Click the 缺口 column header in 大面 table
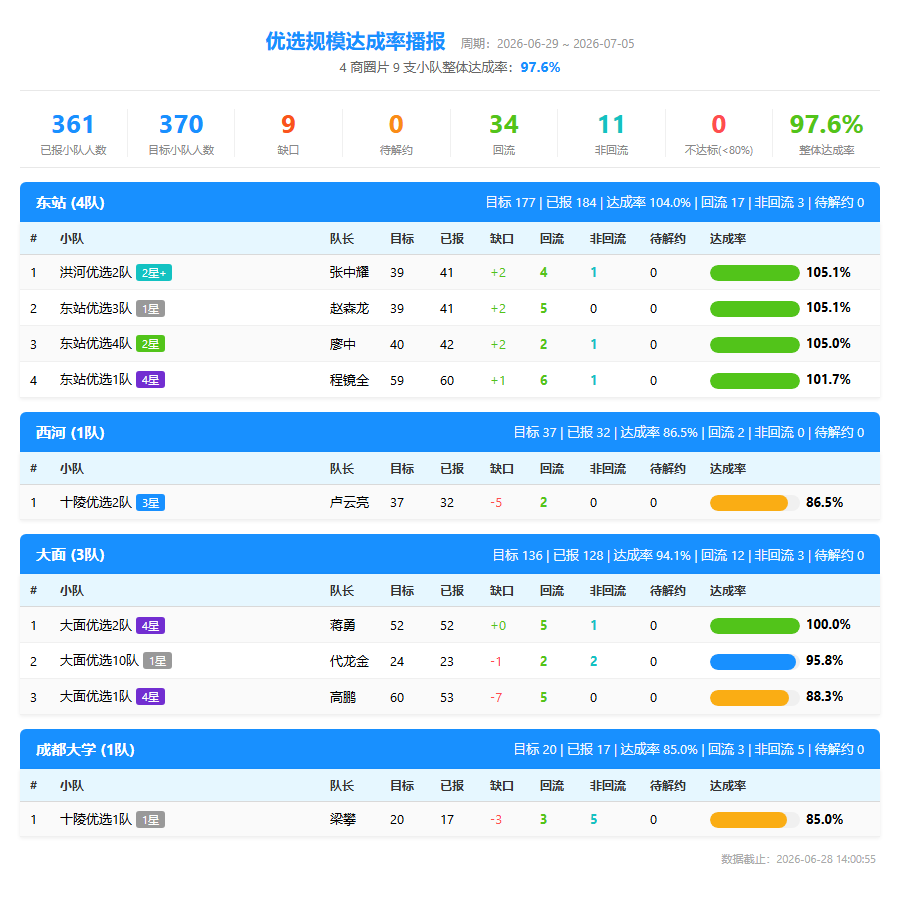900x898 pixels. click(502, 591)
